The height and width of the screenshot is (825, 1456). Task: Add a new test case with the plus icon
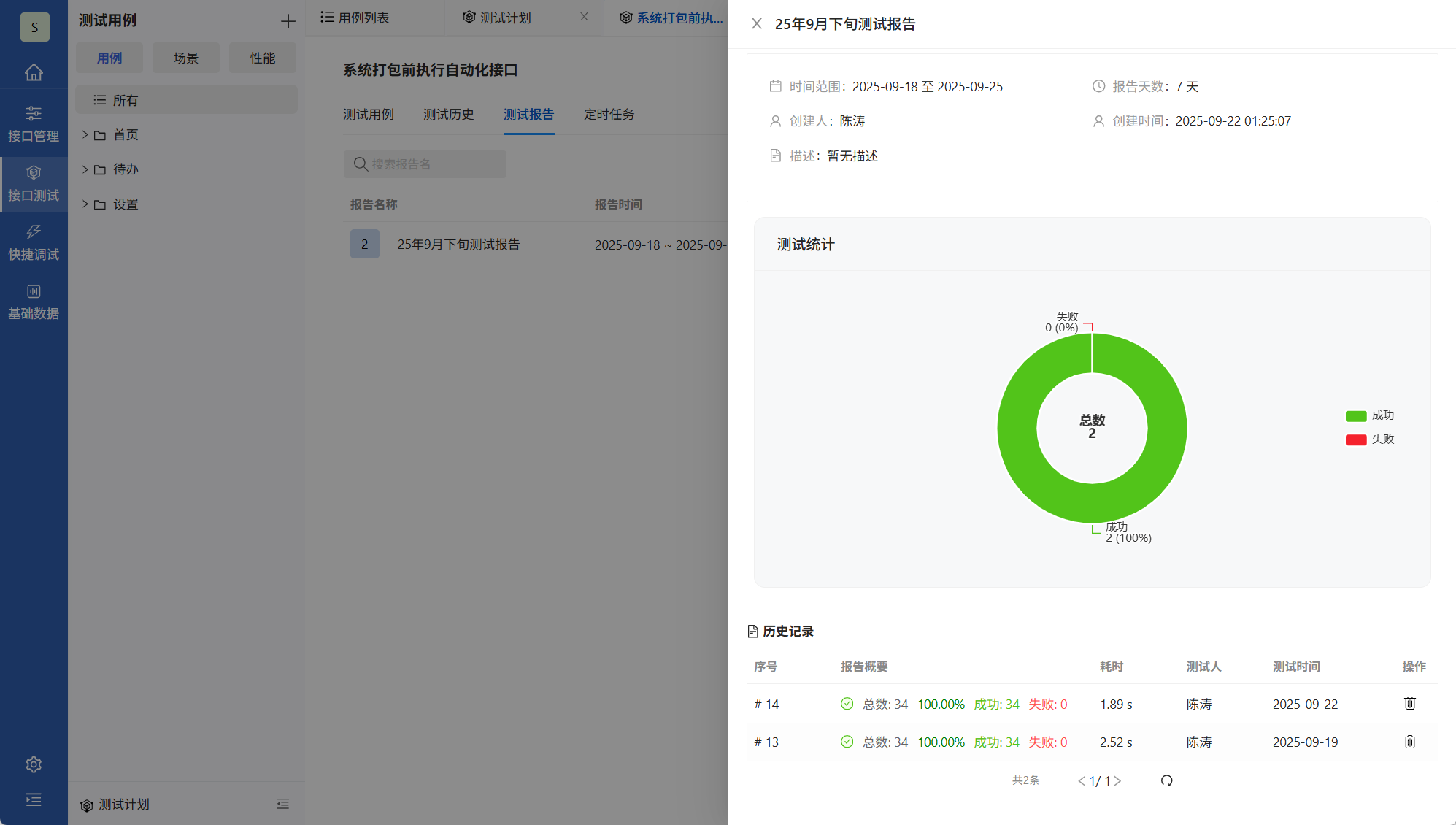[288, 20]
